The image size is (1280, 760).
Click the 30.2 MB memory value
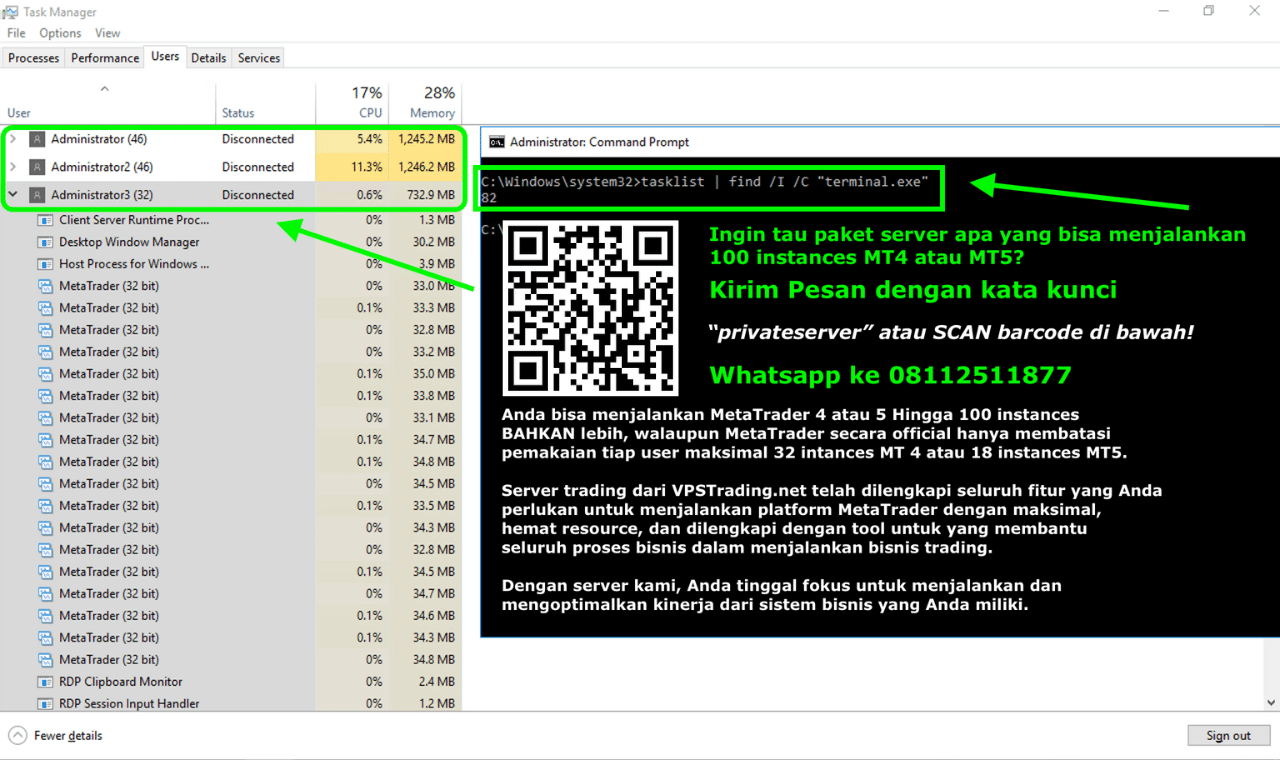[436, 242]
